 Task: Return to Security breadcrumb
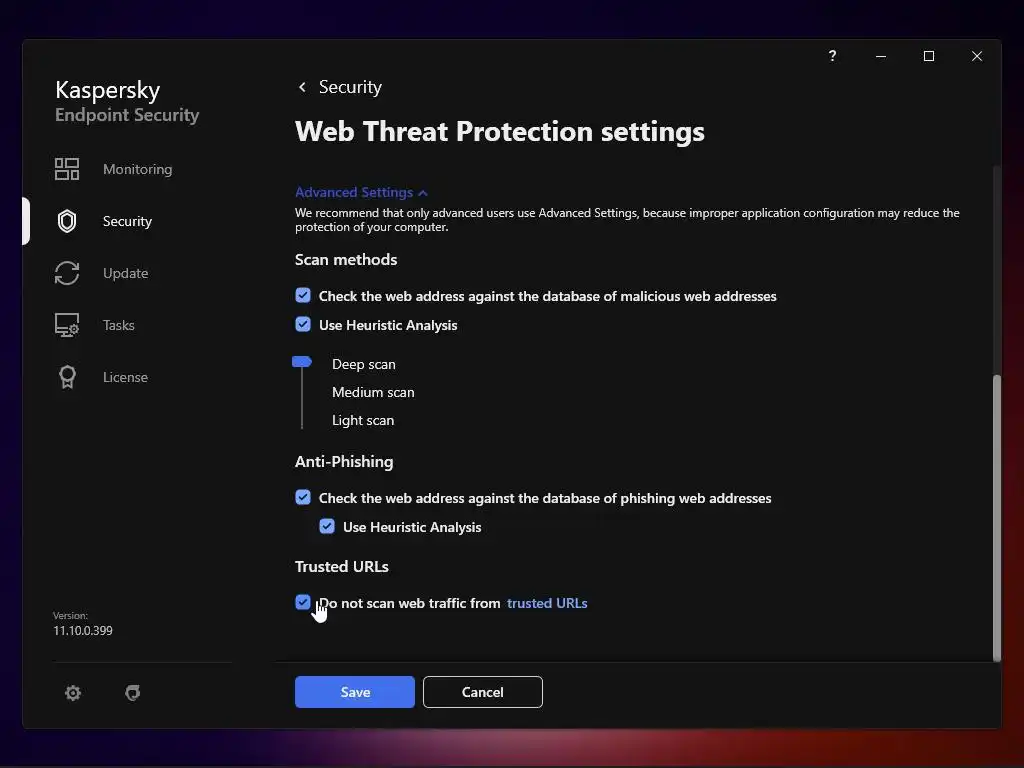[350, 87]
